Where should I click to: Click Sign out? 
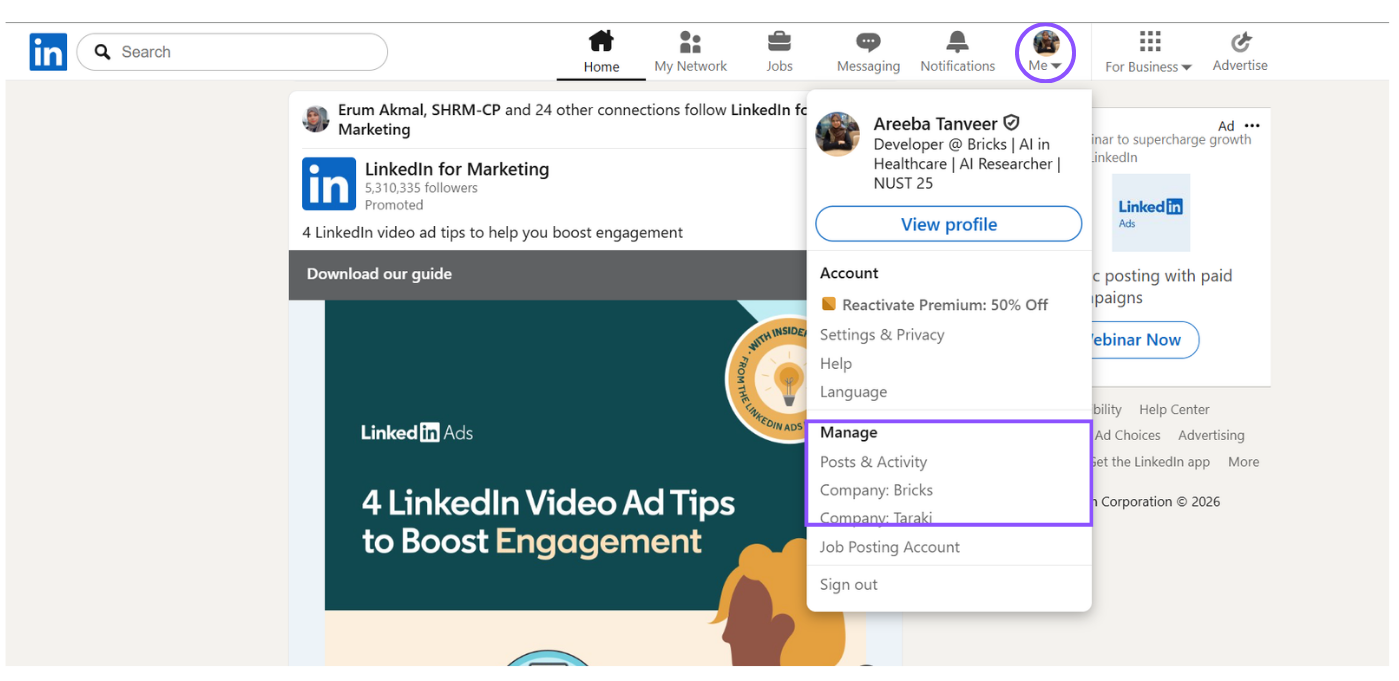coord(848,585)
